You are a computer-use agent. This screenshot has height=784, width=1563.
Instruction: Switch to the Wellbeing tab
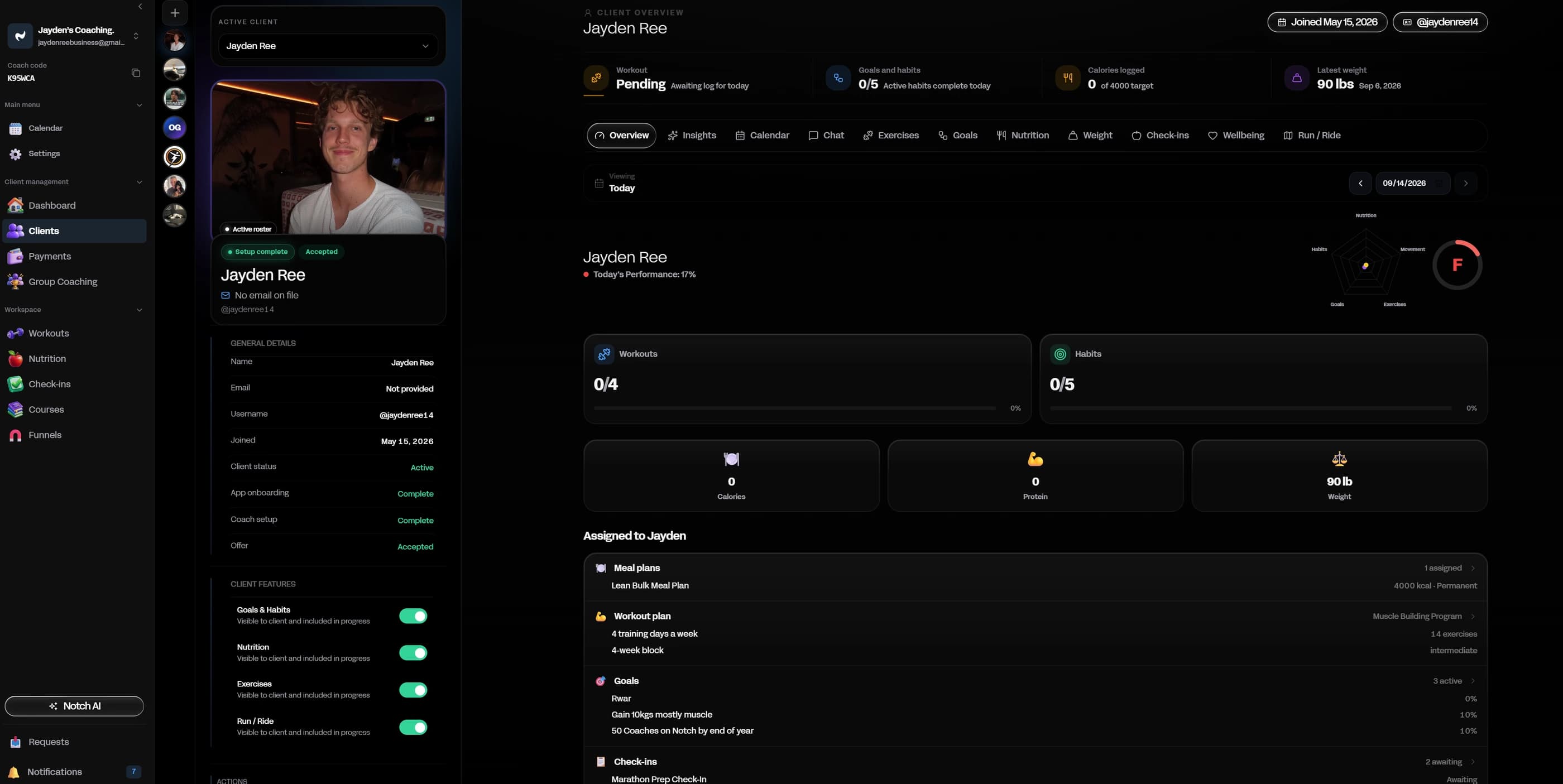tap(1235, 136)
